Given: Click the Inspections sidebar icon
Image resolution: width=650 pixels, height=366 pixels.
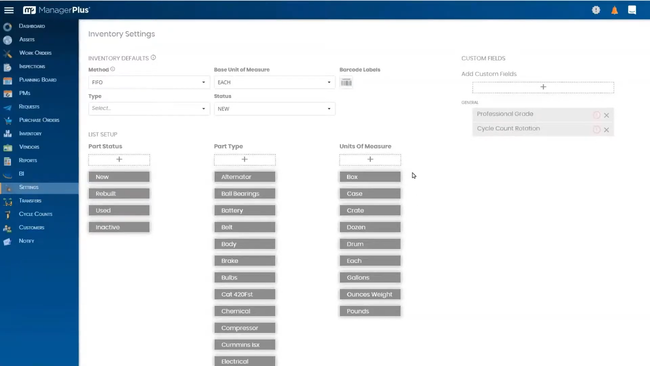Looking at the screenshot, I should coord(7,67).
